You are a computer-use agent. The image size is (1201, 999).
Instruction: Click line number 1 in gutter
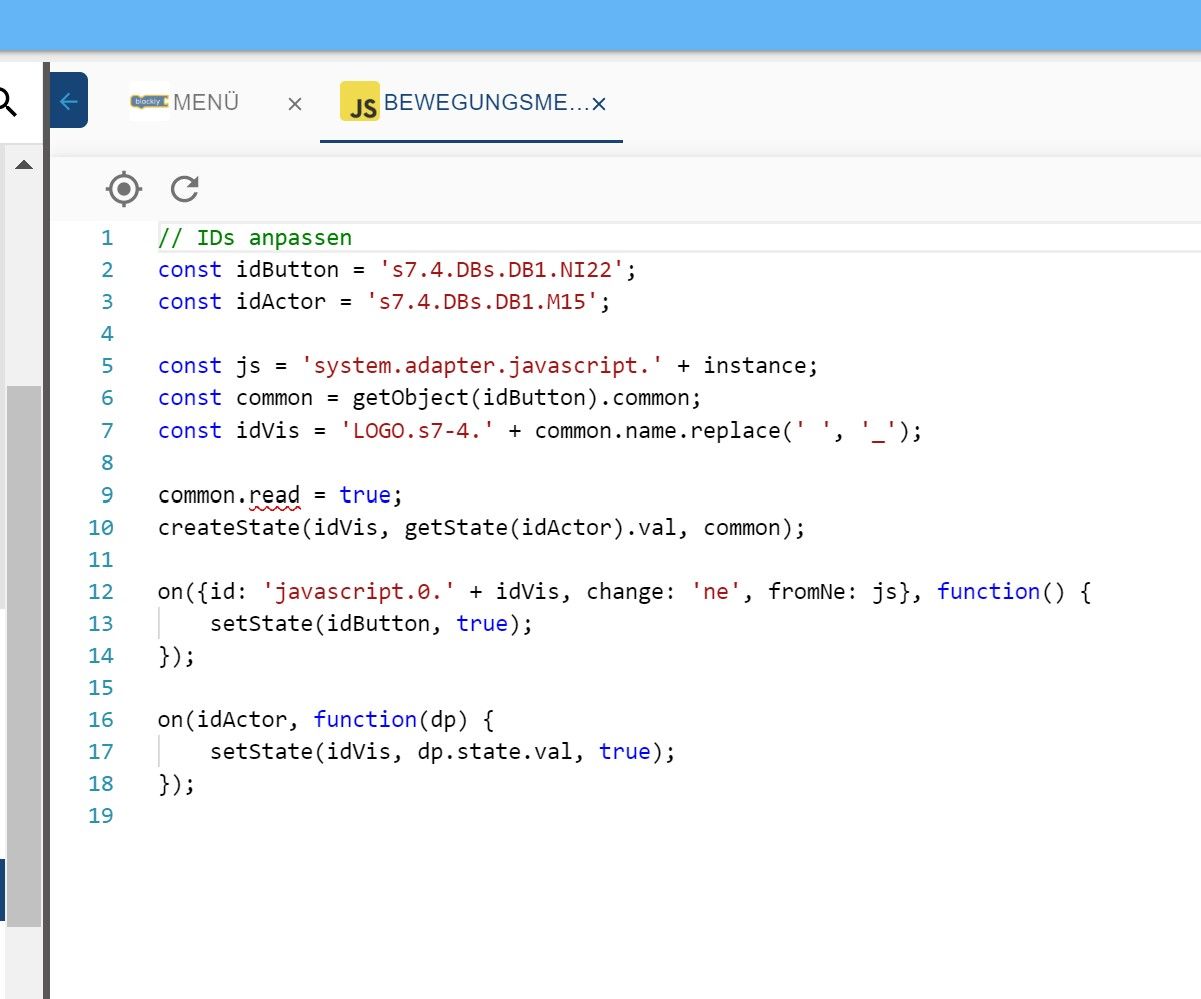pyautogui.click(x=107, y=238)
